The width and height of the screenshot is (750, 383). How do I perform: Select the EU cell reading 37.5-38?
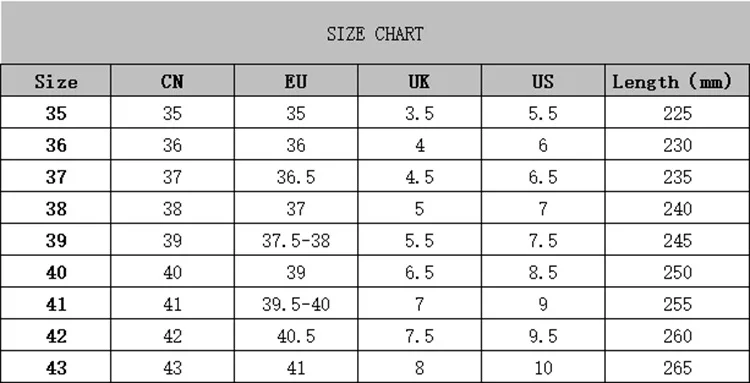point(296,241)
